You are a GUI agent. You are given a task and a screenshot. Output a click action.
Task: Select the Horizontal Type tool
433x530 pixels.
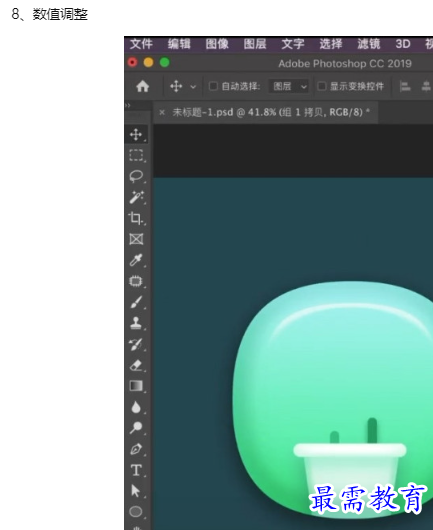[136, 470]
